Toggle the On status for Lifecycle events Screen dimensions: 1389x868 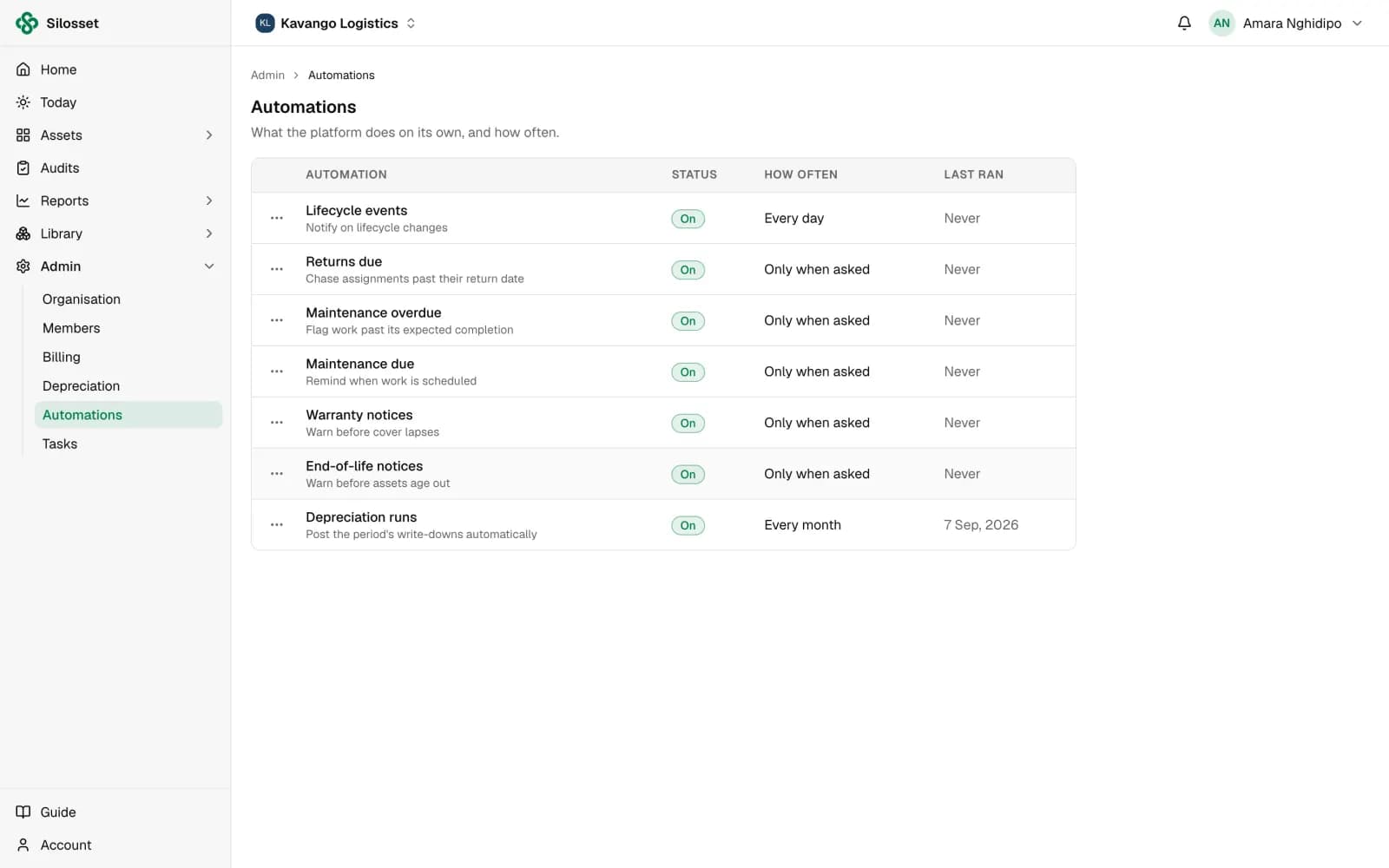[x=688, y=219]
